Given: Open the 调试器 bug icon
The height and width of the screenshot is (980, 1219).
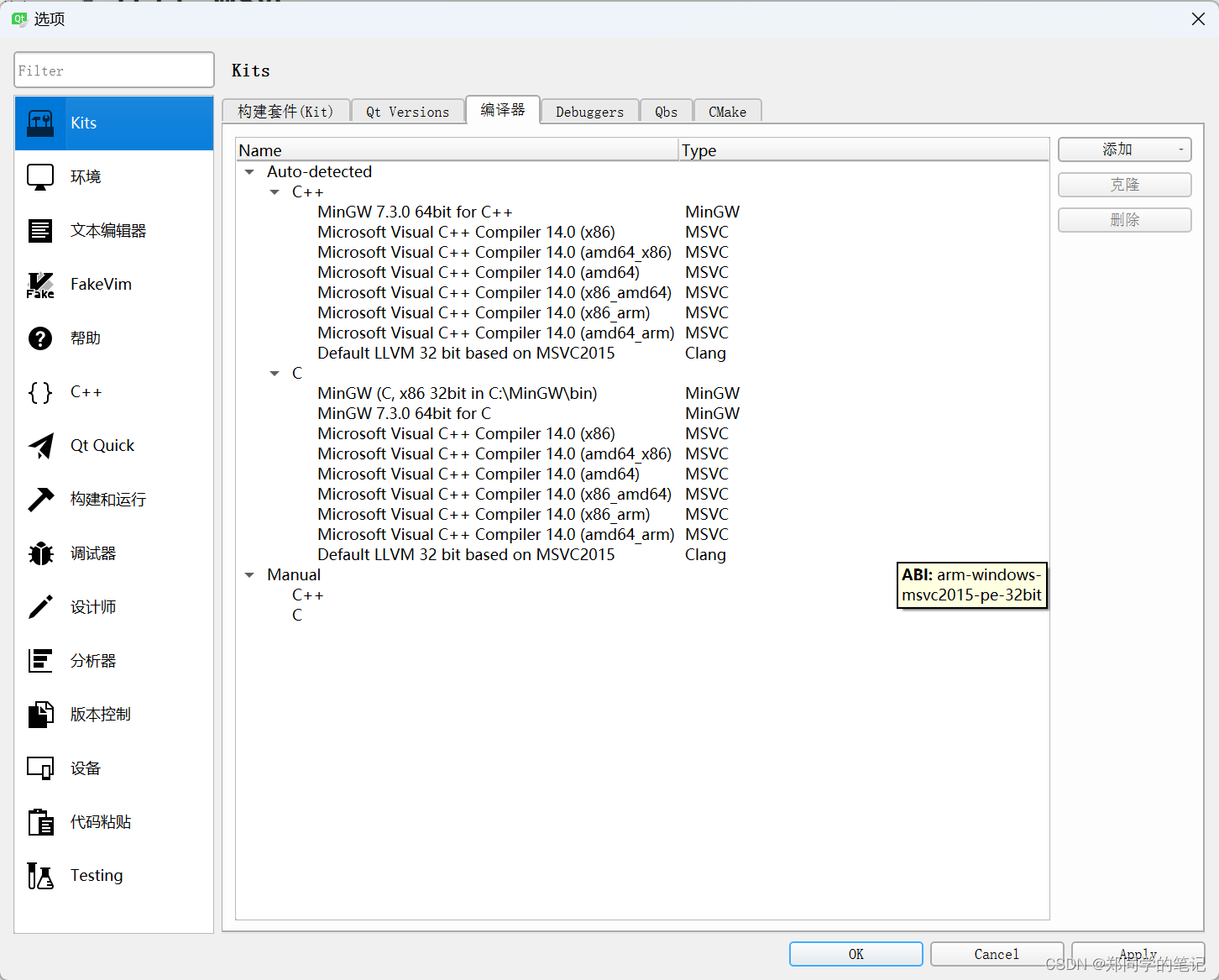Looking at the screenshot, I should tap(40, 553).
